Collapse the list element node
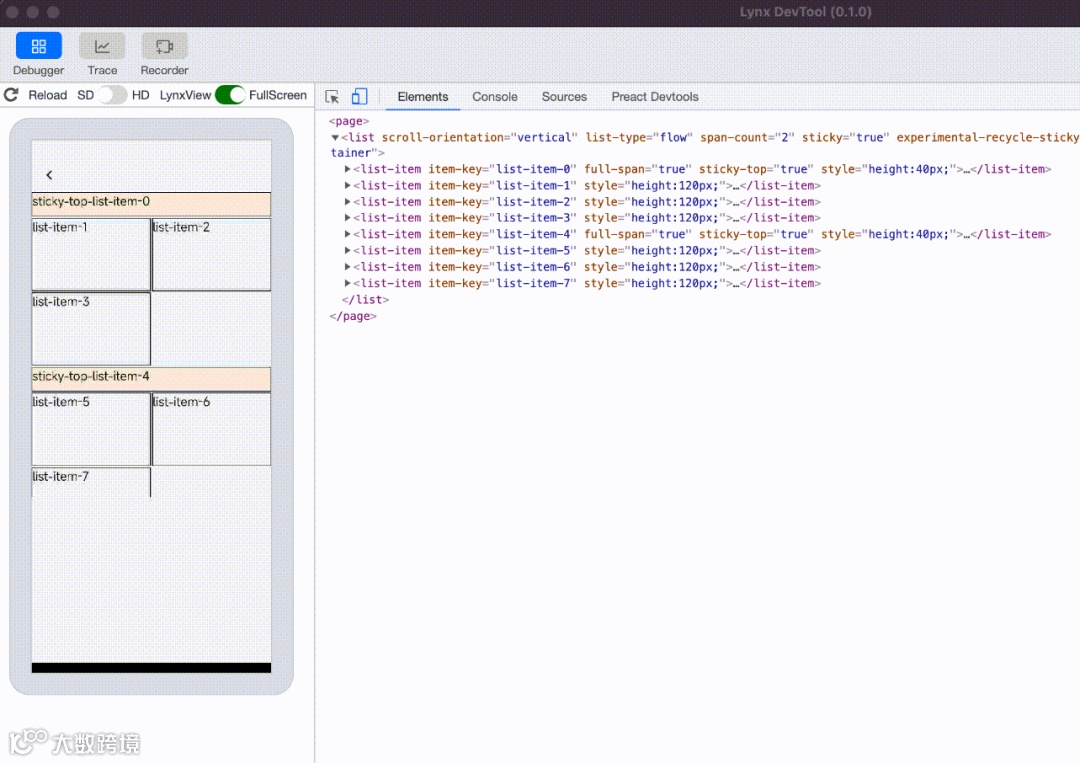The height and width of the screenshot is (763, 1080). pyautogui.click(x=335, y=138)
